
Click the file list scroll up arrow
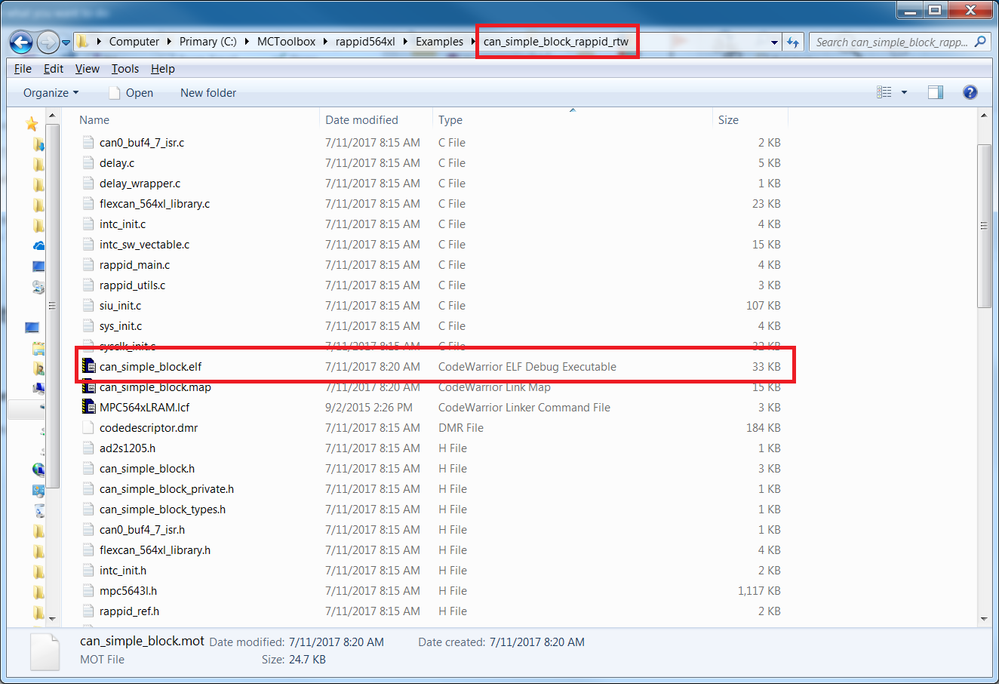pyautogui.click(x=984, y=116)
